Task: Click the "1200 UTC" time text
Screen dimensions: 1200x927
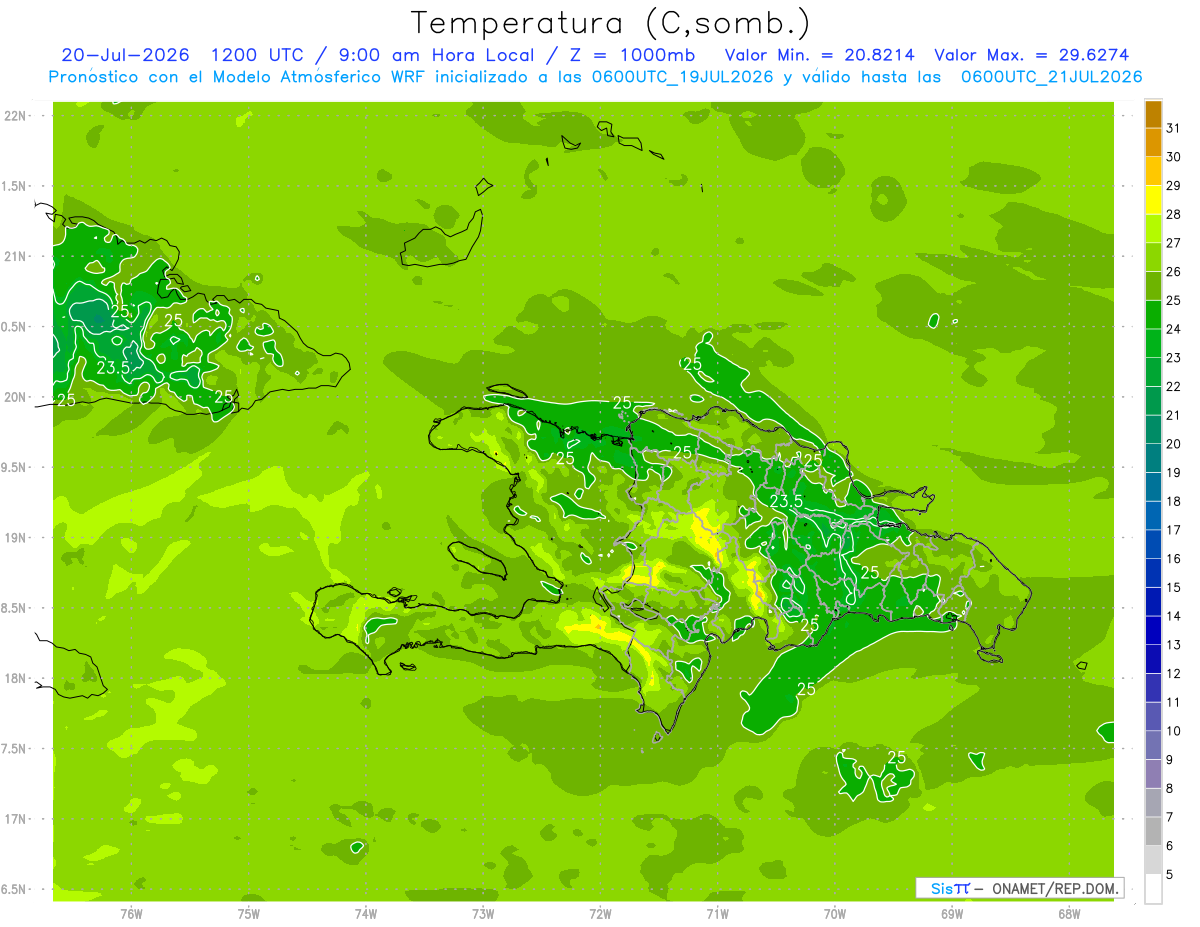Action: tap(257, 55)
